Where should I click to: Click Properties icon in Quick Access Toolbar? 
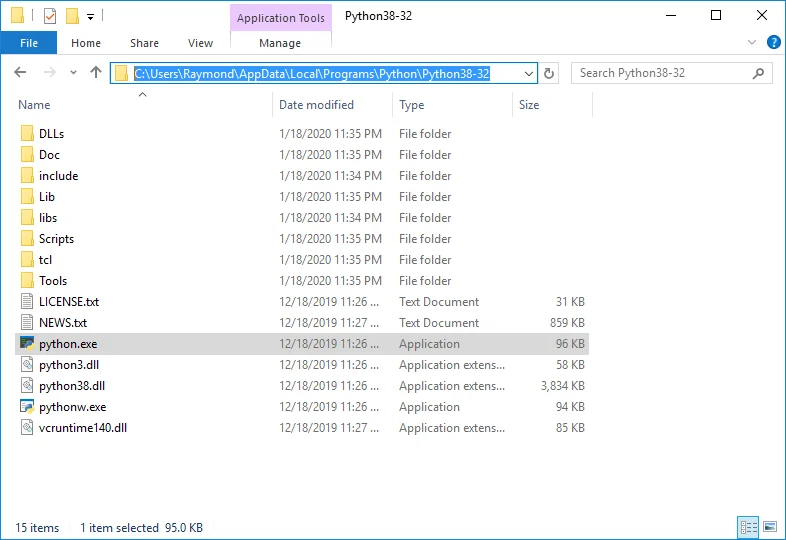[x=50, y=16]
